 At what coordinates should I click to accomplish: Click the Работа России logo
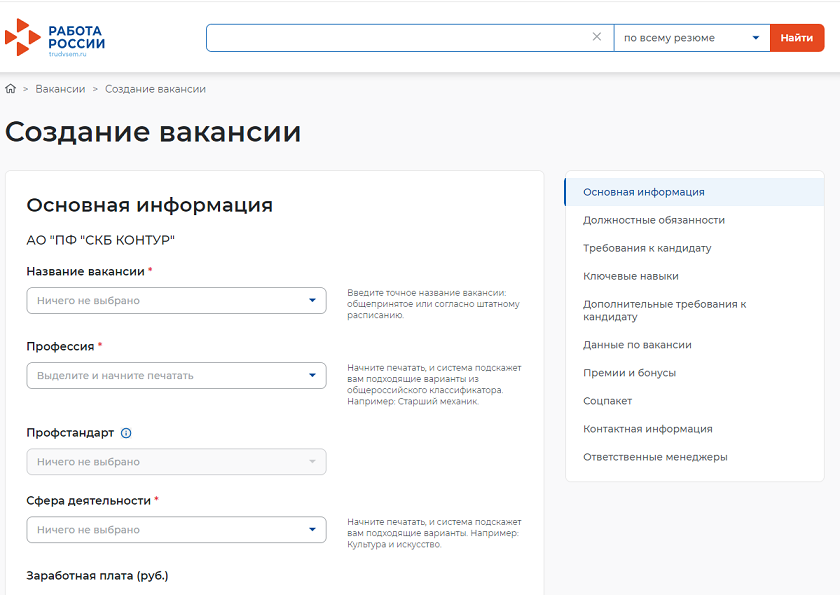click(55, 38)
